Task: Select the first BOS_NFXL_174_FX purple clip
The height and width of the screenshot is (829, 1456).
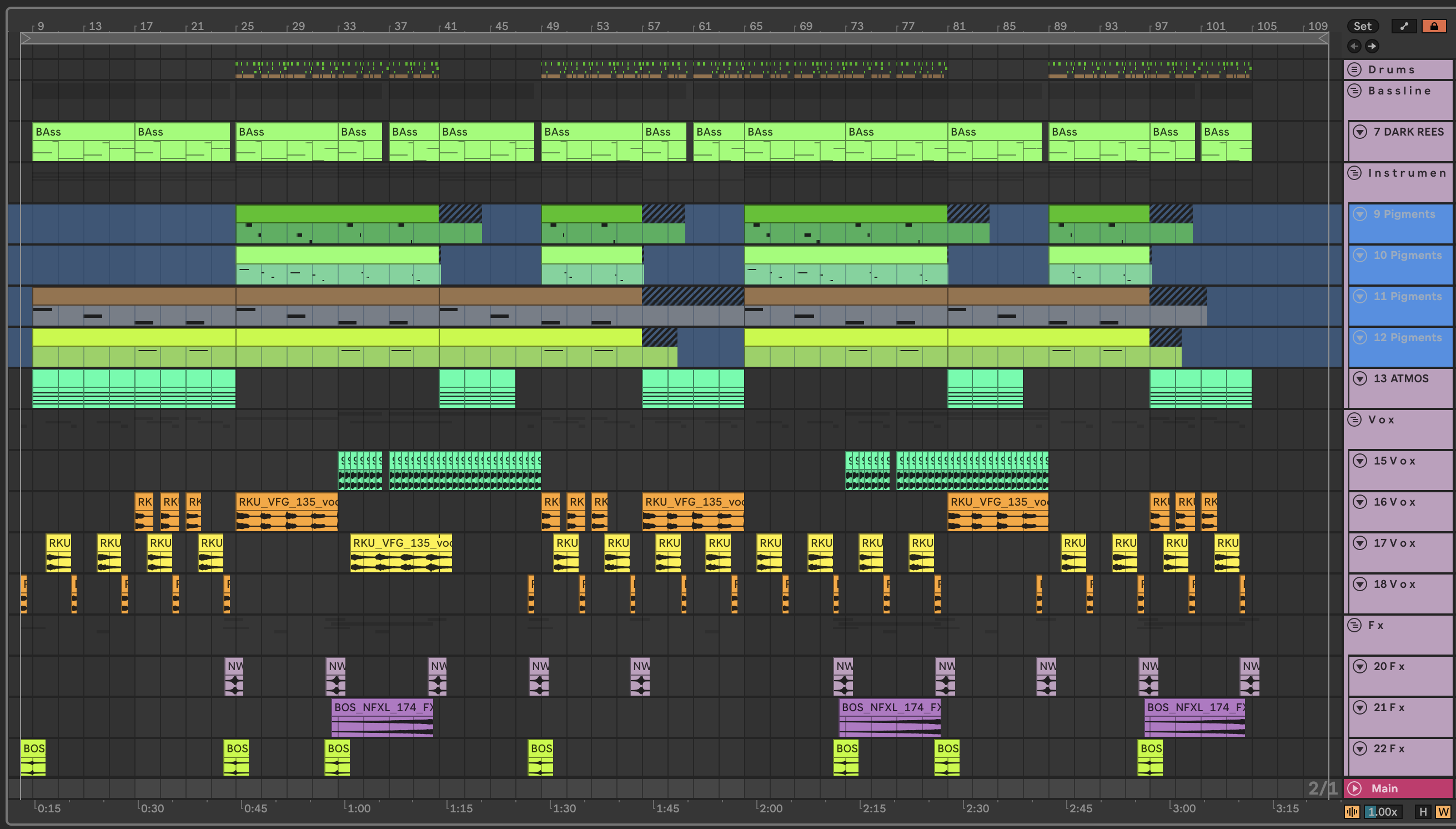Action: click(383, 707)
